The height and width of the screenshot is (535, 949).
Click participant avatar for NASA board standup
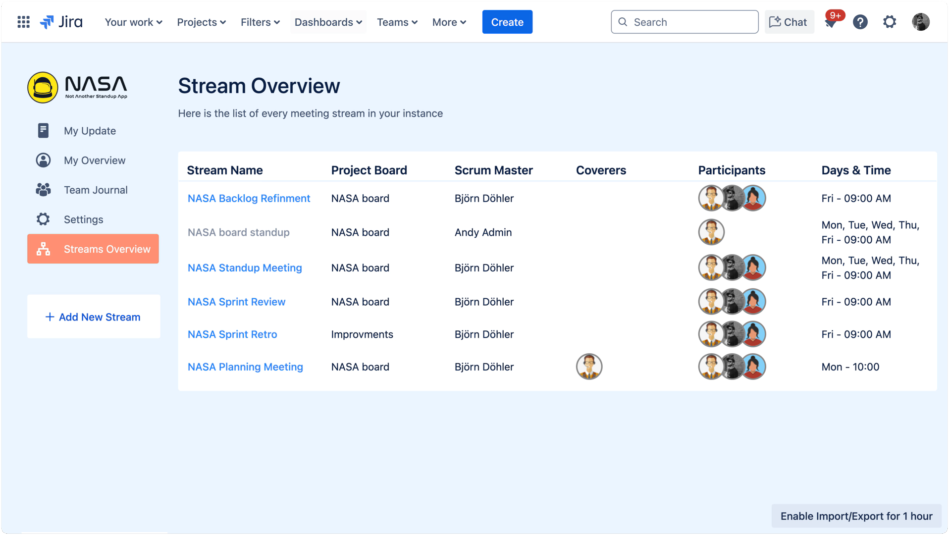point(711,232)
